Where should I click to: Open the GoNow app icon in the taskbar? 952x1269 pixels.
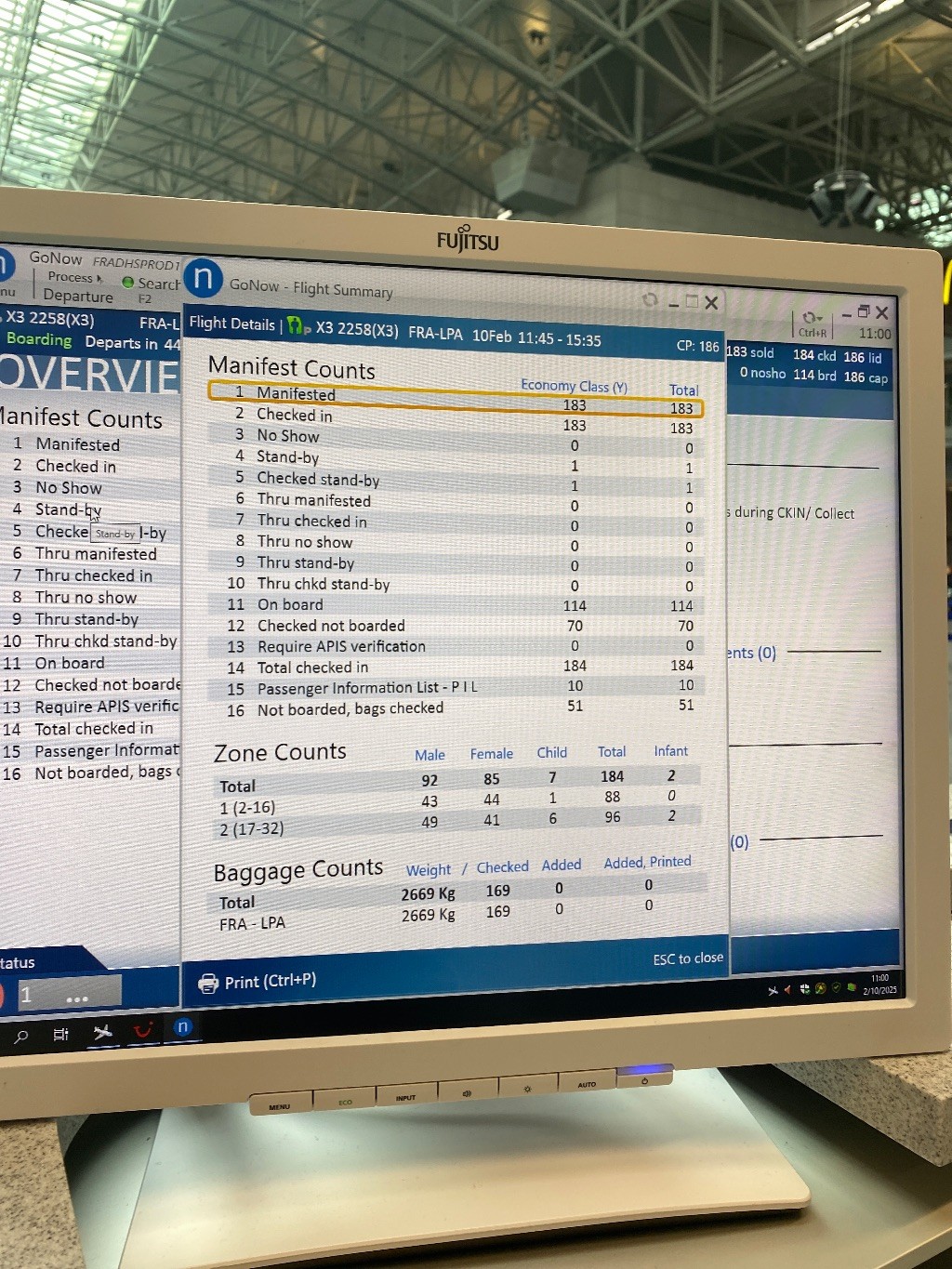(x=183, y=1026)
